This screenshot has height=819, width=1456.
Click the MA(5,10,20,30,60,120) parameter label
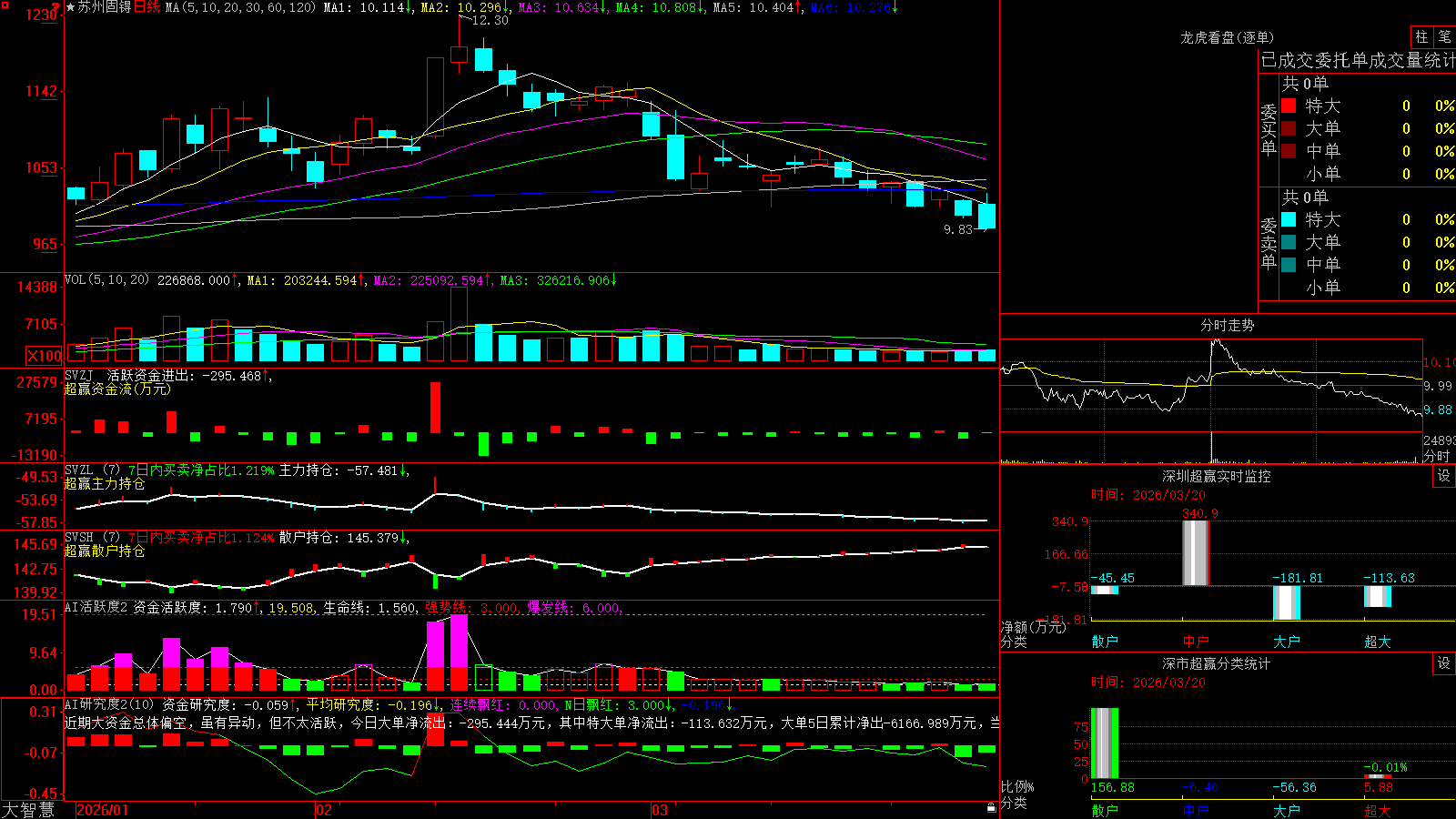click(240, 7)
